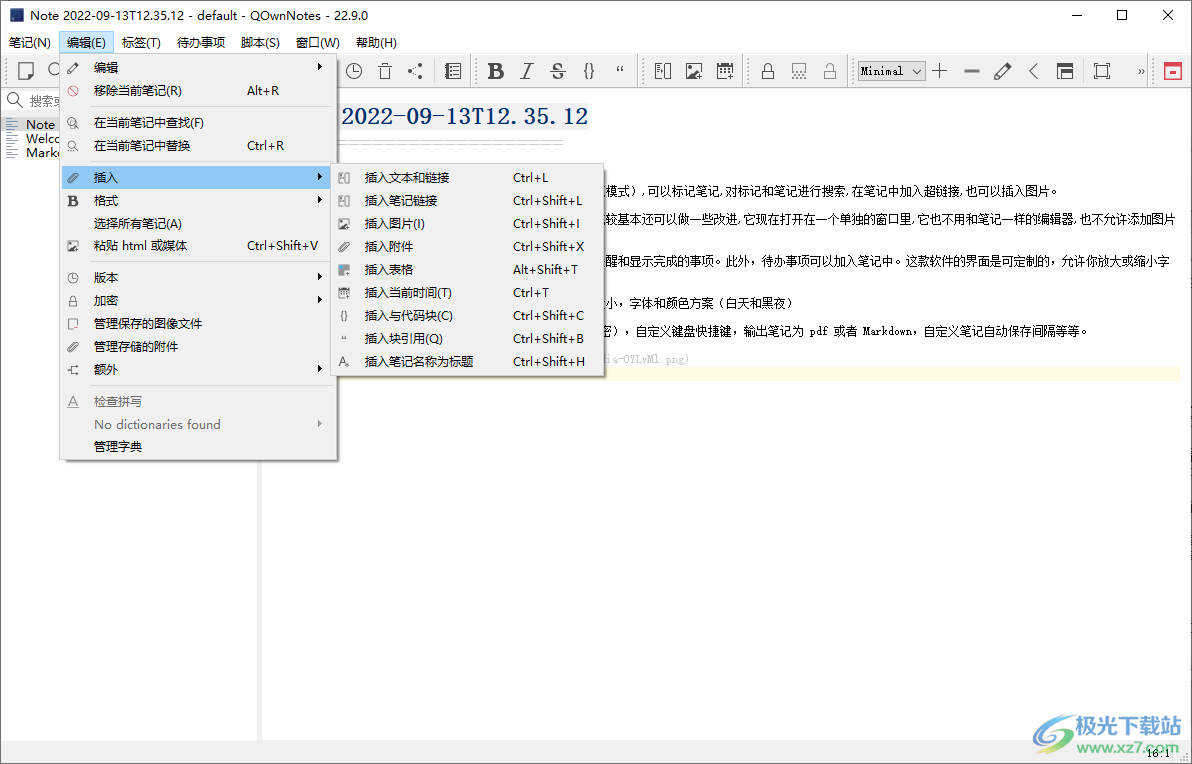The width and height of the screenshot is (1192, 764).
Task: Encrypt the note using the lock icon
Action: click(769, 71)
